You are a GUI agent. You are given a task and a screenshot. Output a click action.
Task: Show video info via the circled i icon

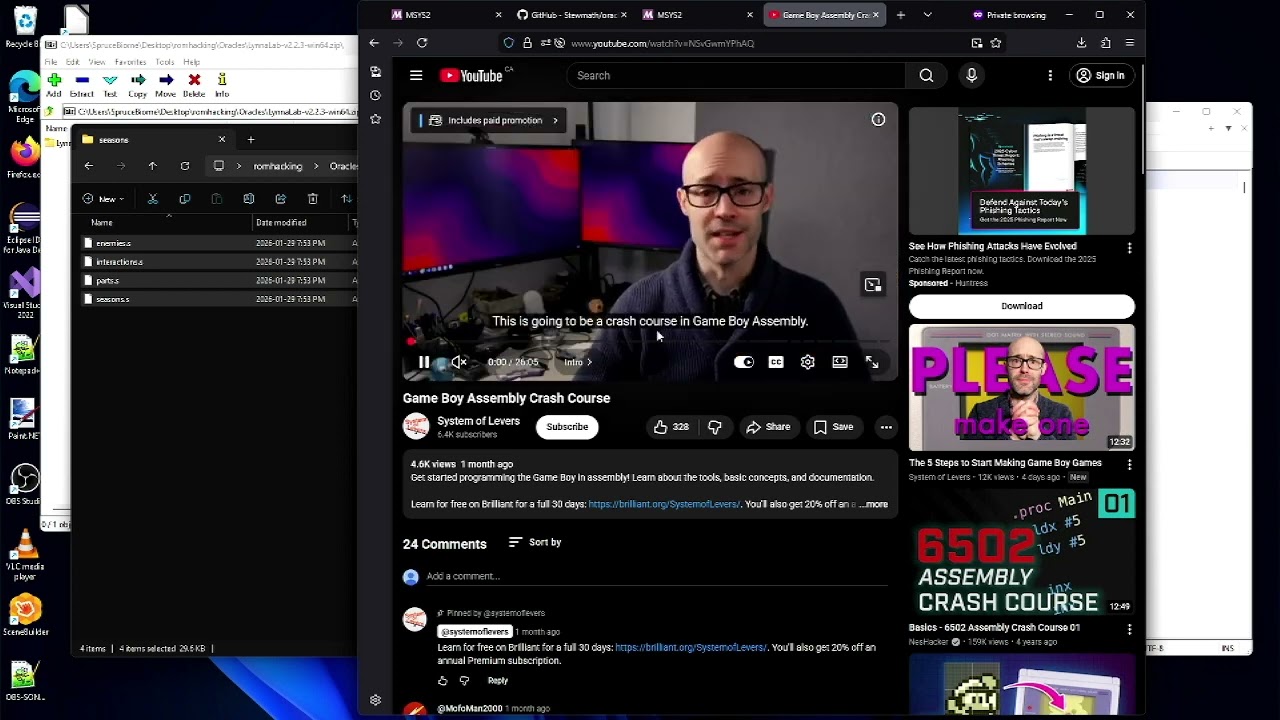coord(878,120)
